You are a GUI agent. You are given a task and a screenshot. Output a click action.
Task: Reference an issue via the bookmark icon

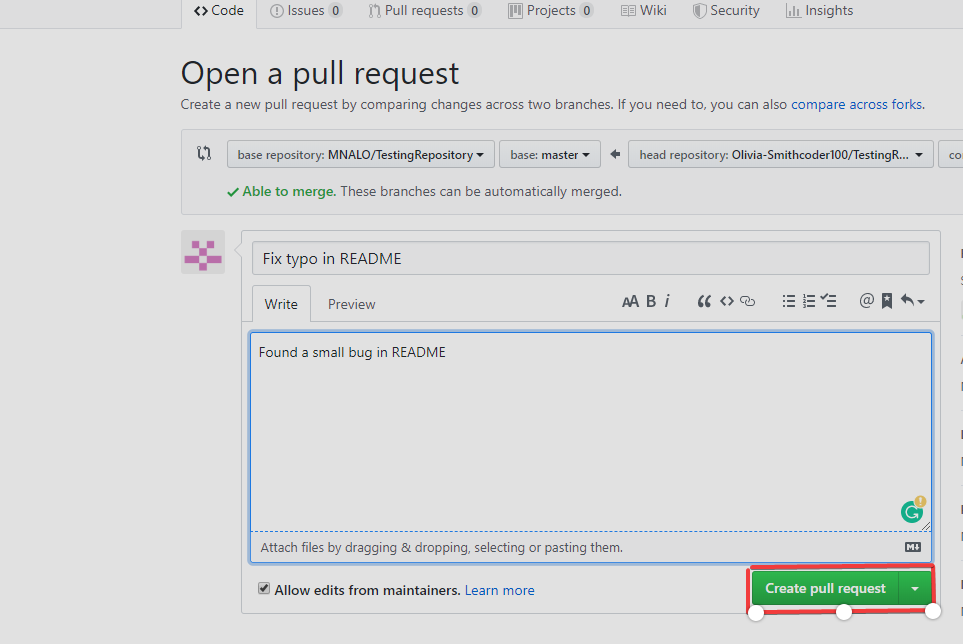887,301
